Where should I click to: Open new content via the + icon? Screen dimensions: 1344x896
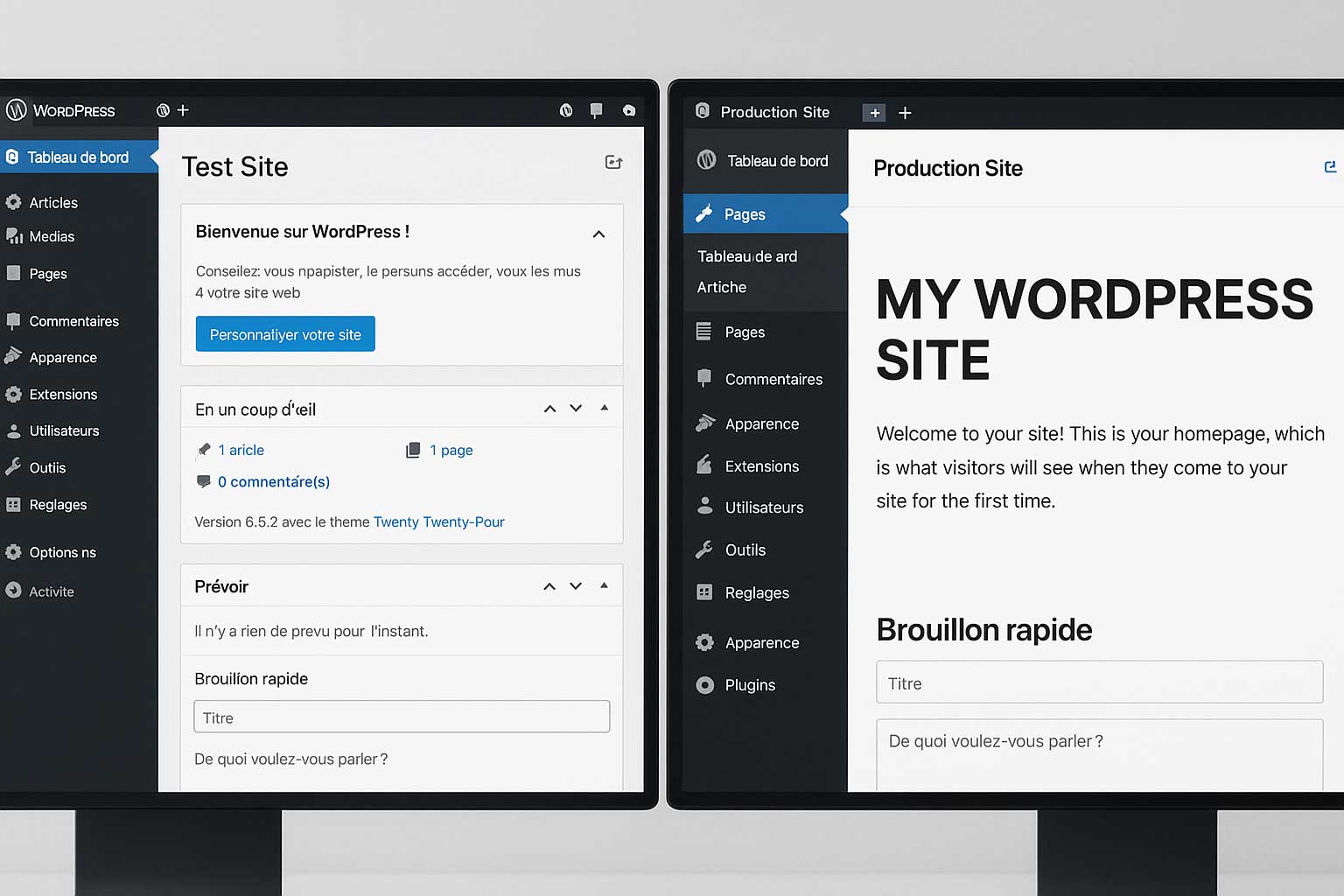(184, 110)
